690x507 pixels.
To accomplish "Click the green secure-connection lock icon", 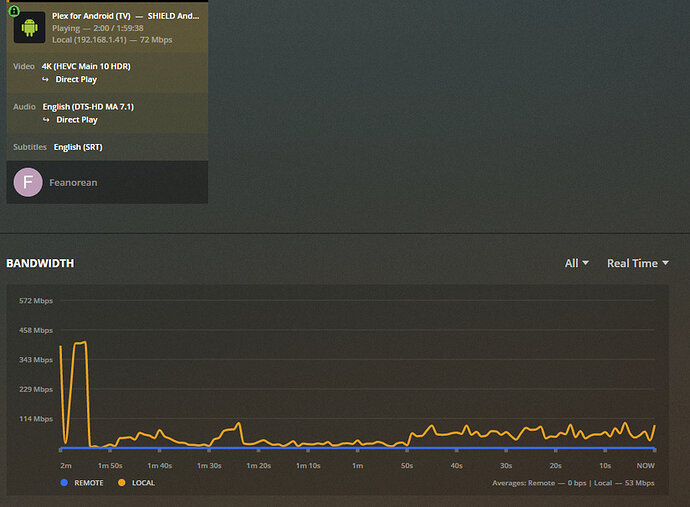I will click(14, 11).
